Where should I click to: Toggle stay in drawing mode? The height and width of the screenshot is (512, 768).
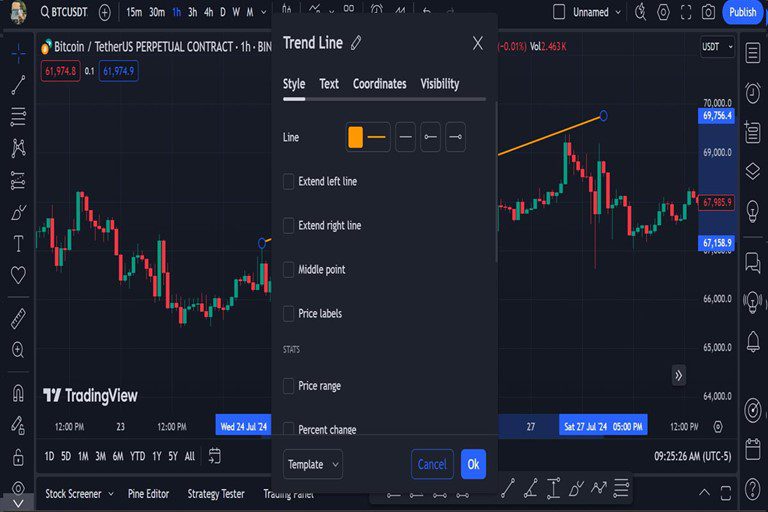(x=18, y=425)
